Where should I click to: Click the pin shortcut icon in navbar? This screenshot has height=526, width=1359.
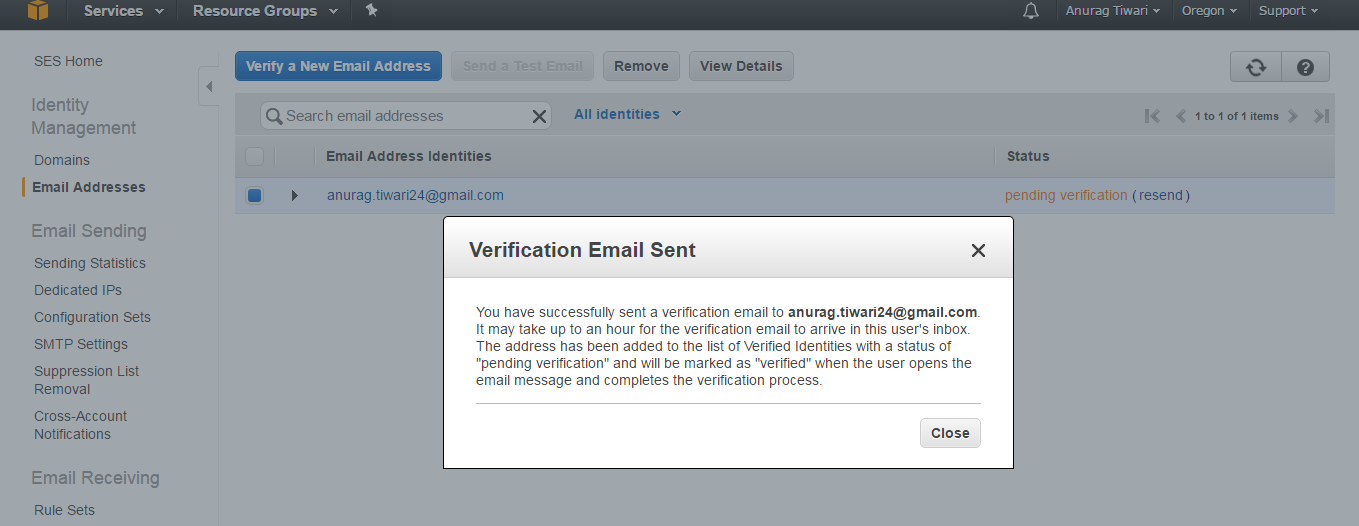click(372, 11)
